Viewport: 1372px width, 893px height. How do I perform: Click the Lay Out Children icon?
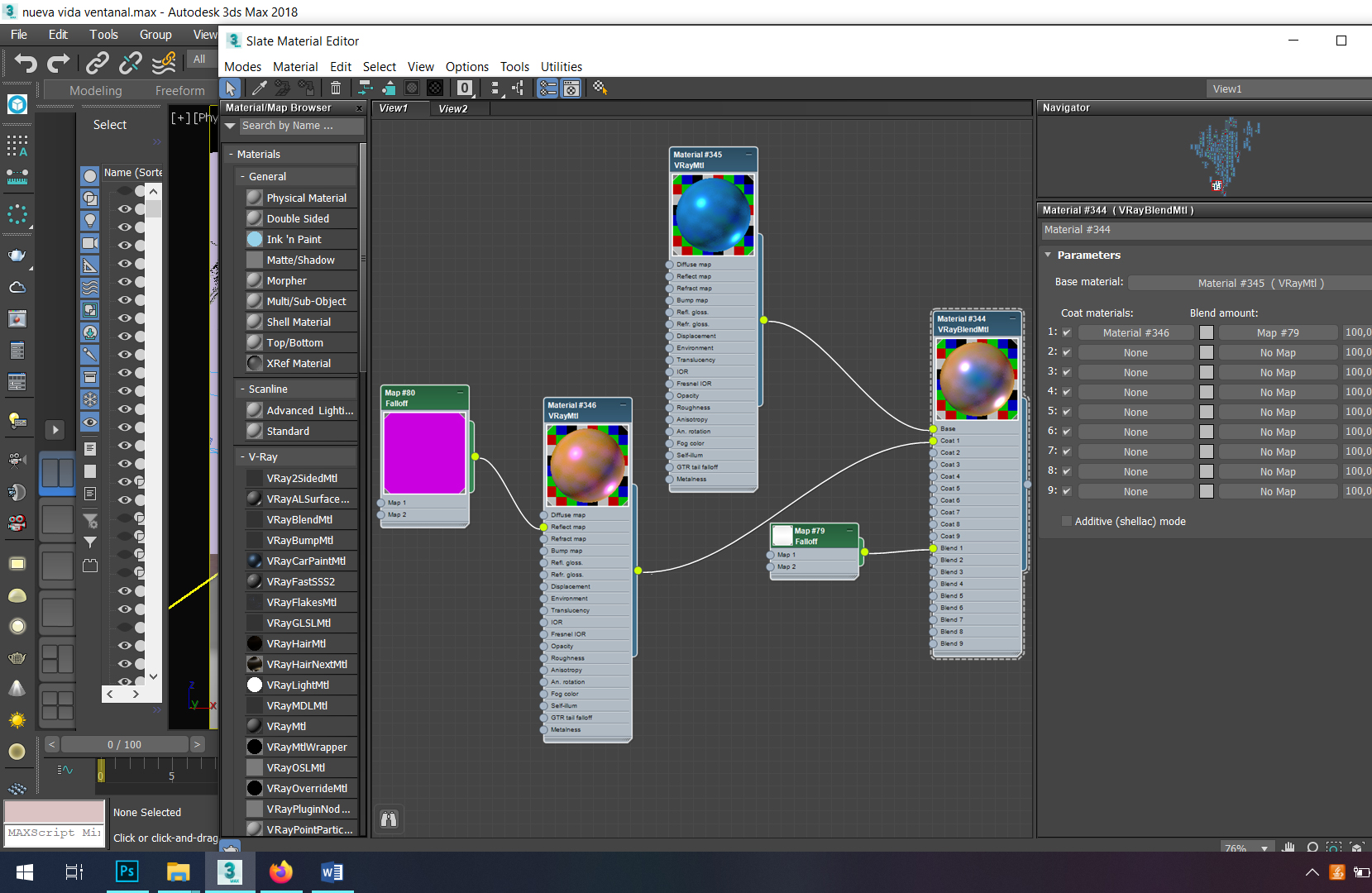click(518, 88)
